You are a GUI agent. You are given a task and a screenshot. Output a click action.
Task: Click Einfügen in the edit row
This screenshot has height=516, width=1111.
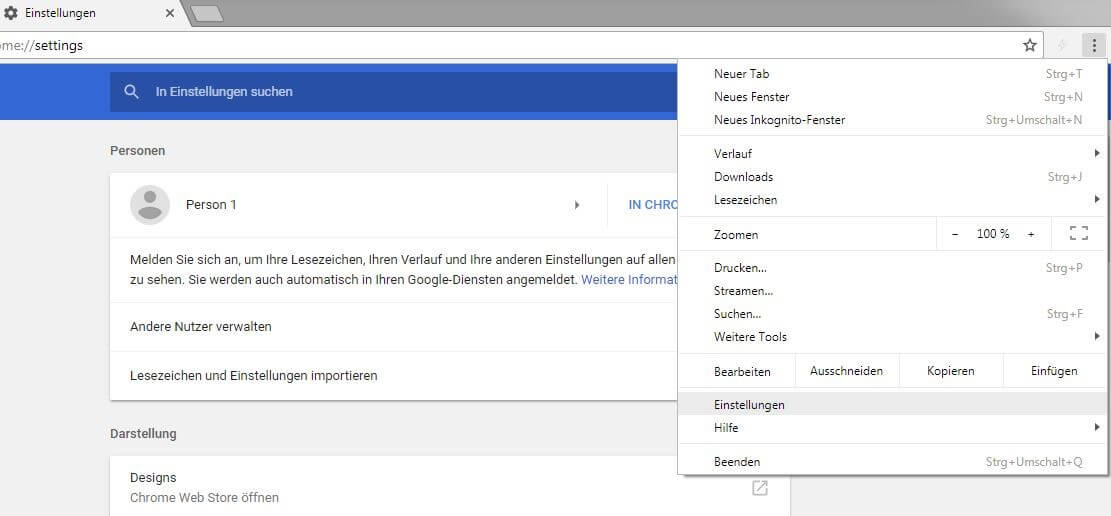pos(1054,371)
